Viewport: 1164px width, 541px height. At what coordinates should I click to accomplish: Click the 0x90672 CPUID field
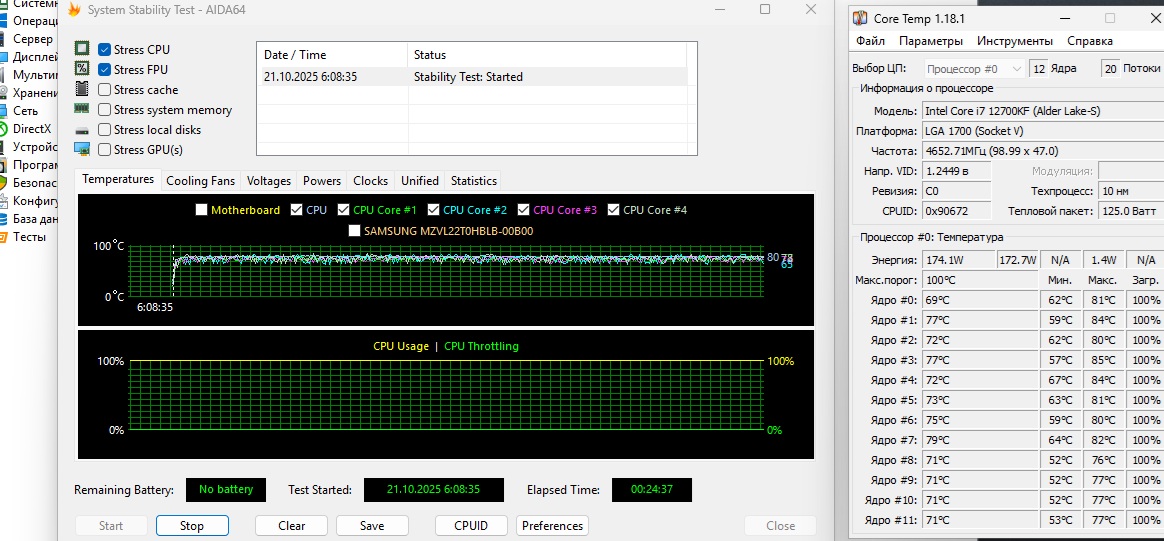click(956, 212)
